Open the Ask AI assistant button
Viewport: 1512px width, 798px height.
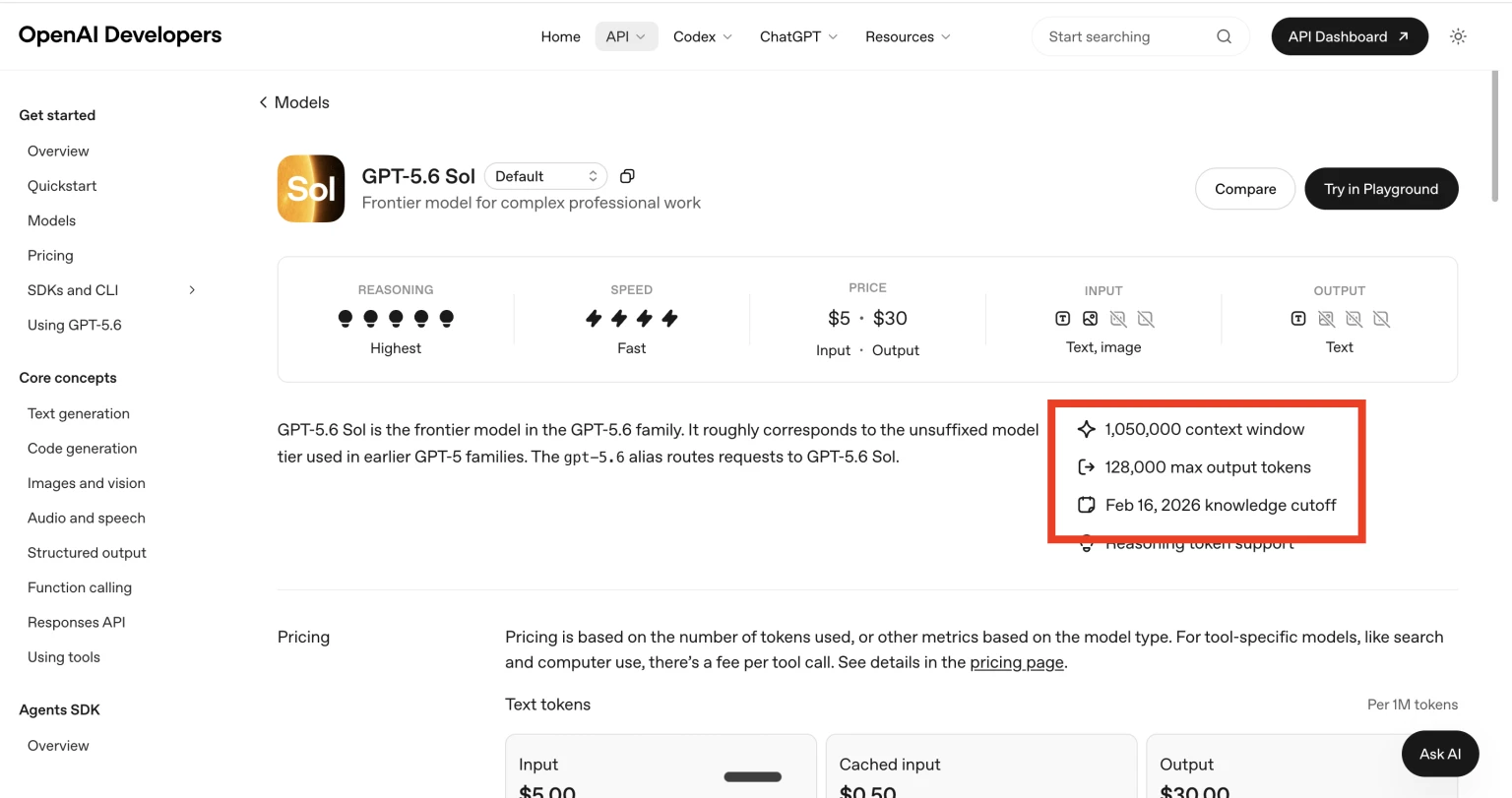[1440, 754]
